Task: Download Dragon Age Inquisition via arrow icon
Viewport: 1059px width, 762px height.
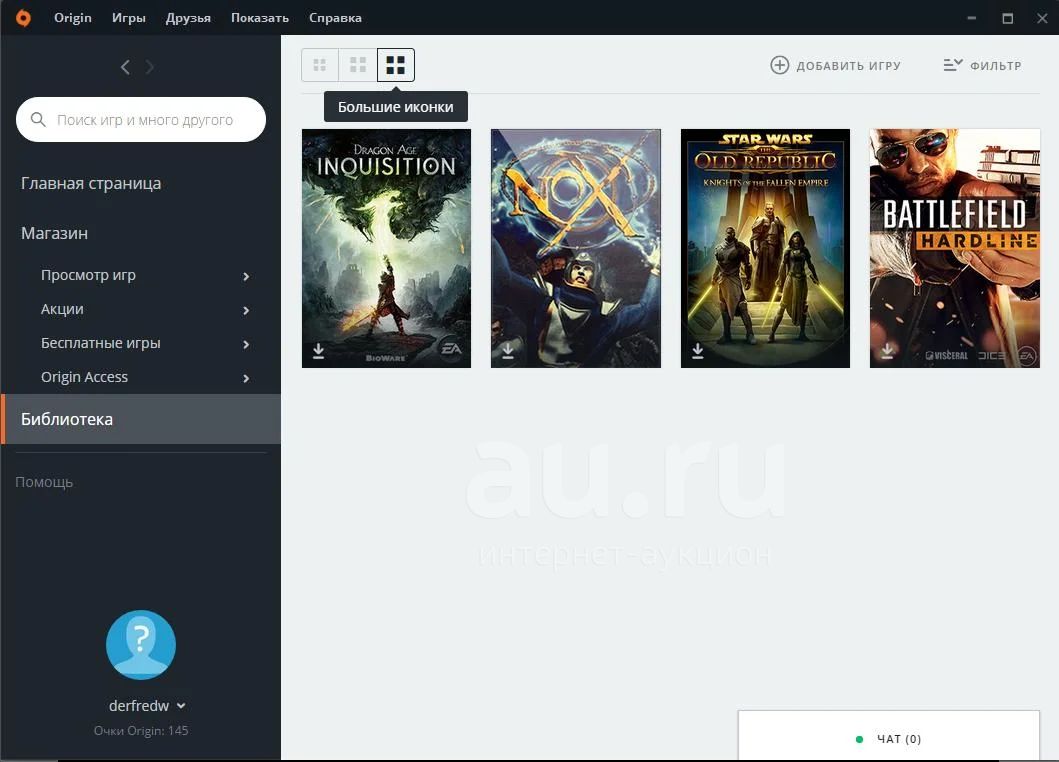Action: point(318,351)
